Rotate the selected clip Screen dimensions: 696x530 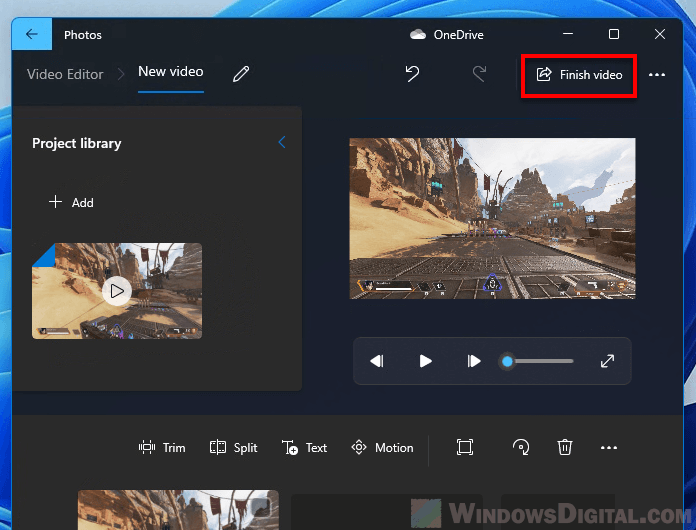[521, 447]
